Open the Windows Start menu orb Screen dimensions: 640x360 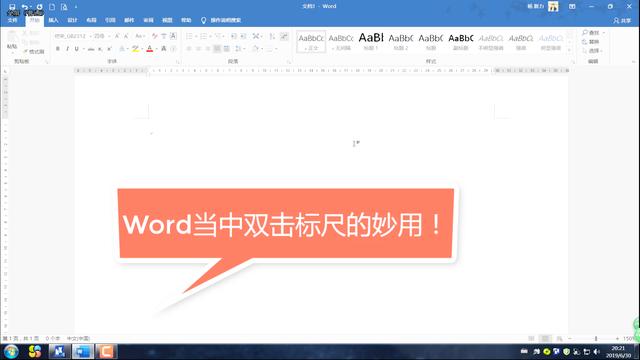tap(11, 351)
